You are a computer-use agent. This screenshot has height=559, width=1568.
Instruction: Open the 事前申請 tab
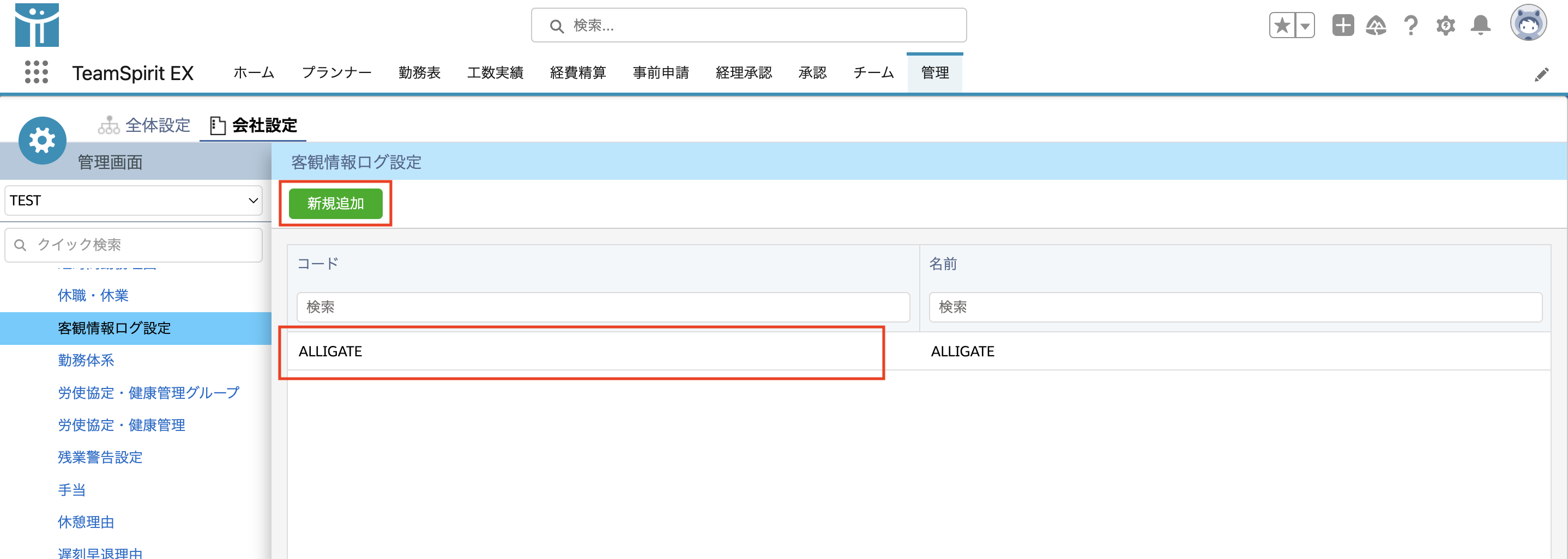pyautogui.click(x=660, y=72)
